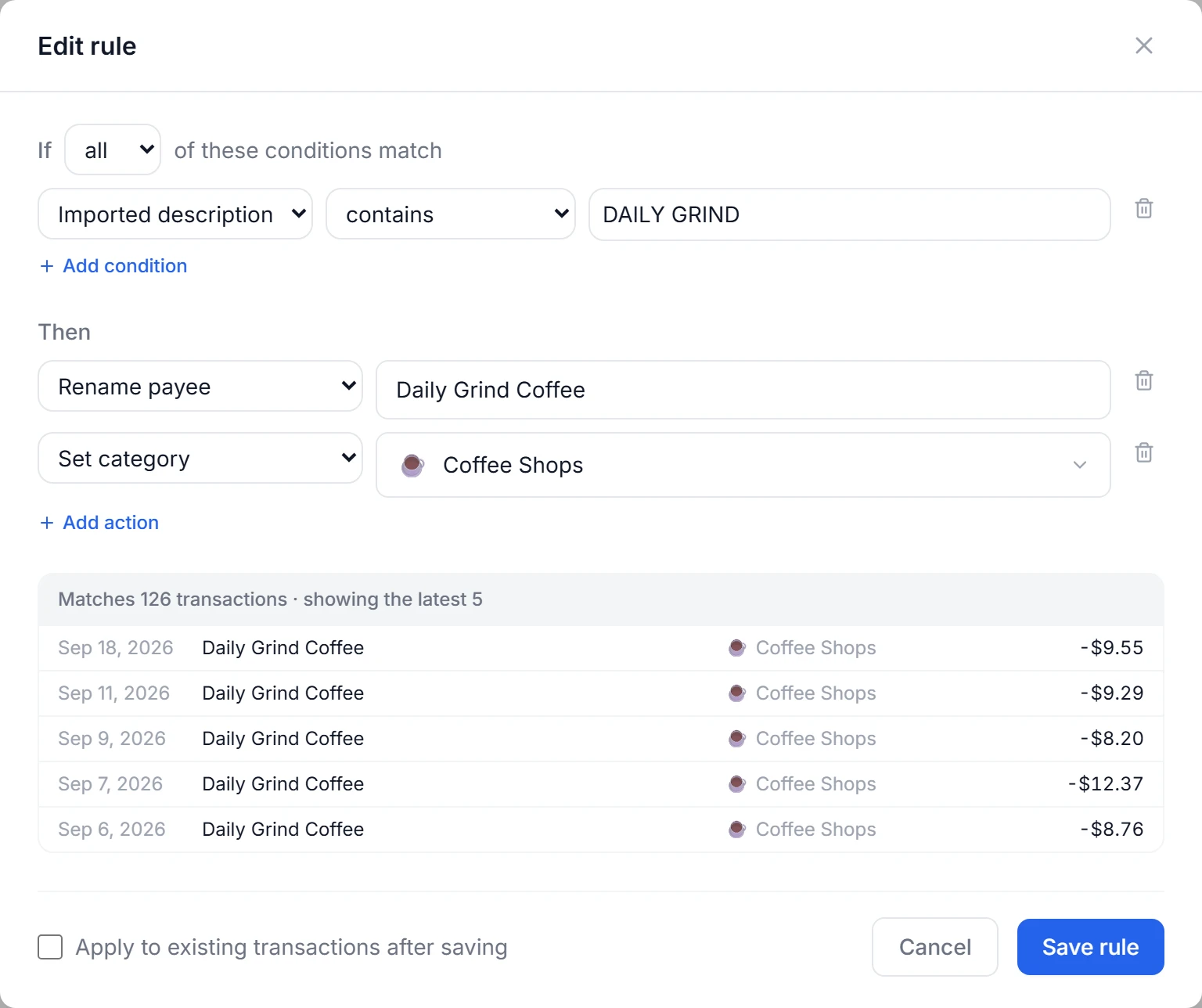The width and height of the screenshot is (1202, 1008).
Task: Click the Cancel button
Action: pos(935,947)
